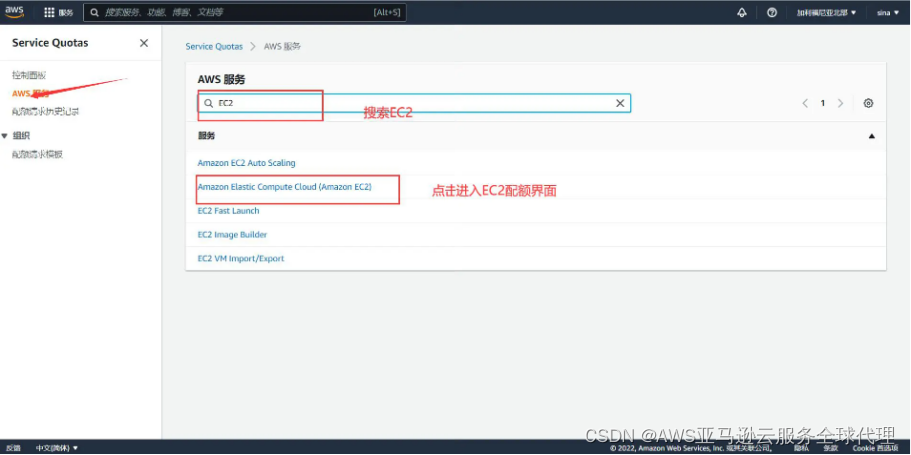Click the 服务 column header text
The height and width of the screenshot is (455, 911).
click(x=206, y=136)
